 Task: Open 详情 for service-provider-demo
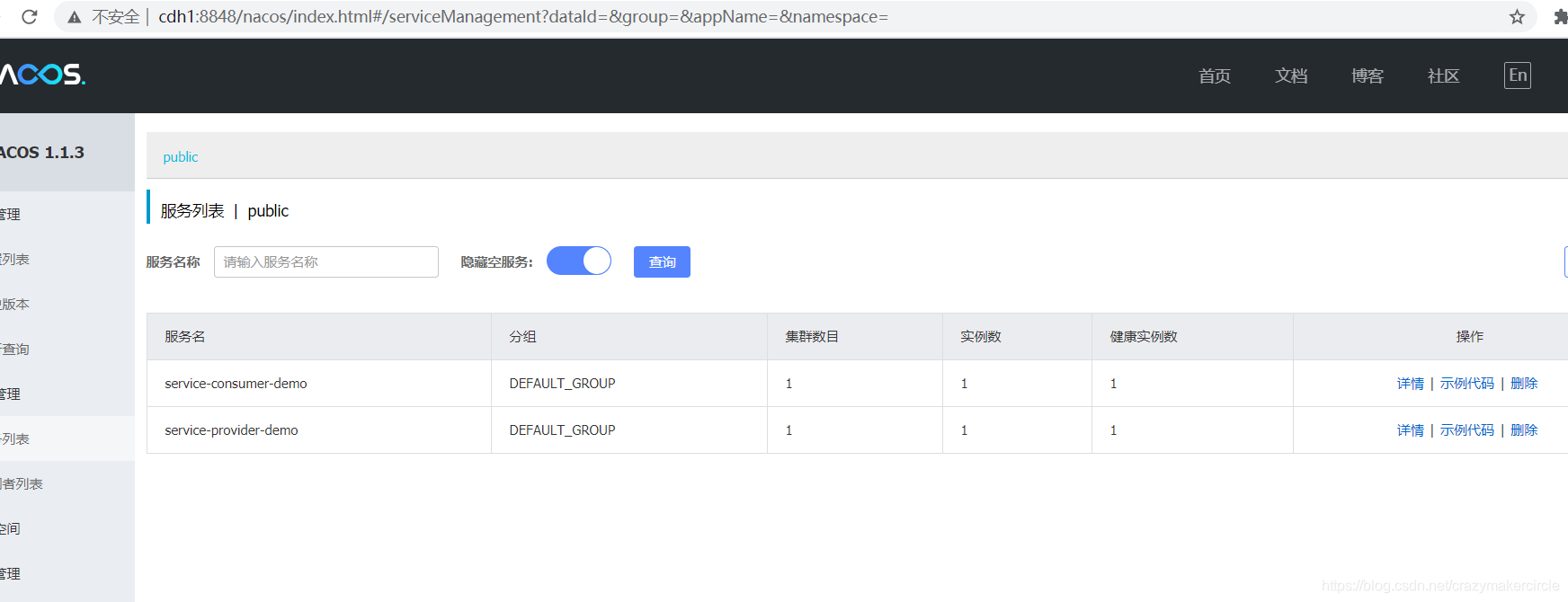tap(1410, 430)
